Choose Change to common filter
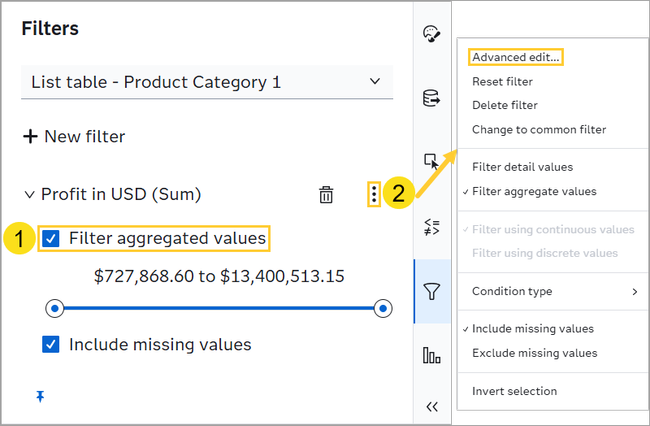The image size is (650, 426). 538,130
